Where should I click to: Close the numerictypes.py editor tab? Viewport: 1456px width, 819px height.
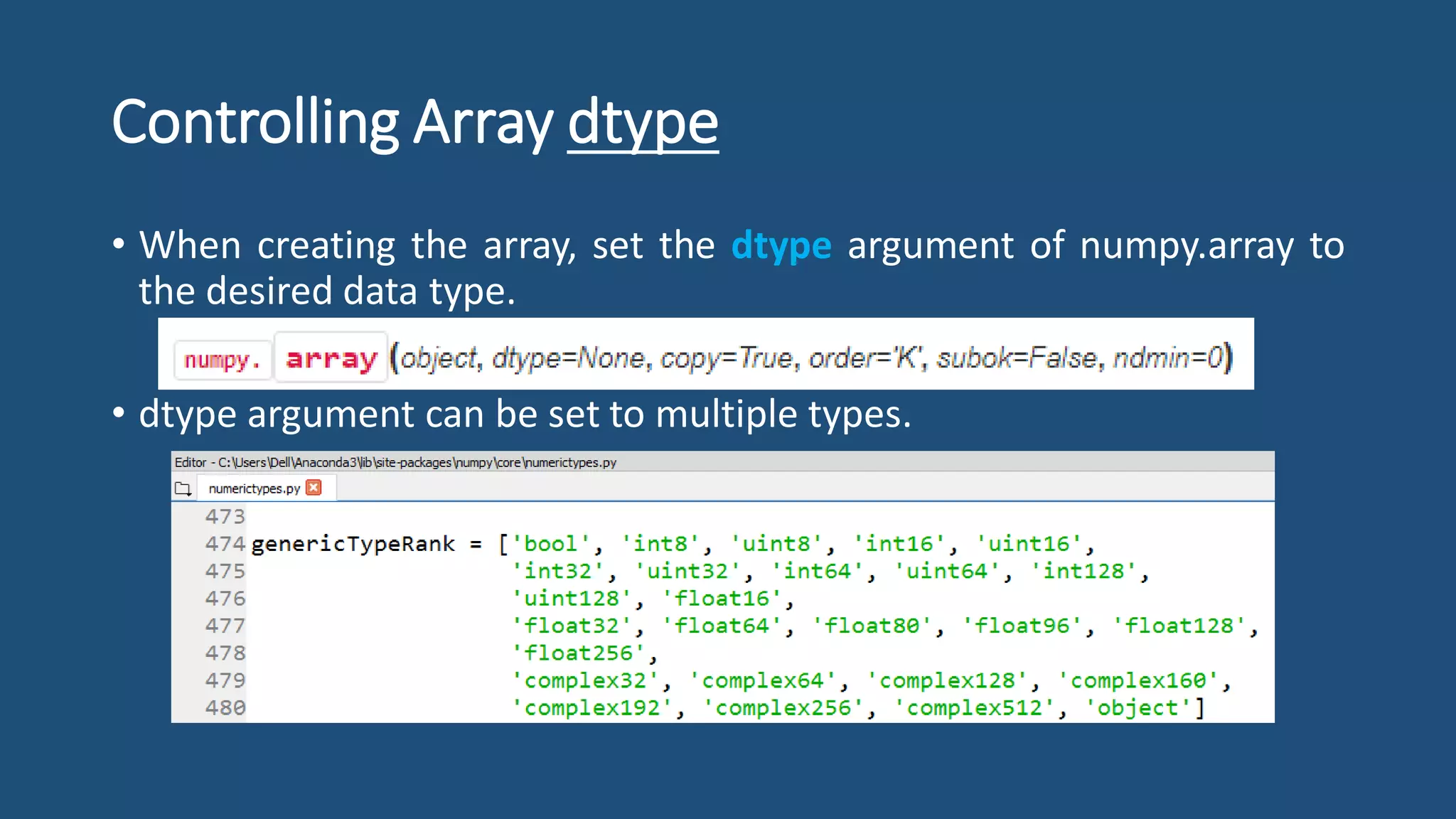pos(314,488)
